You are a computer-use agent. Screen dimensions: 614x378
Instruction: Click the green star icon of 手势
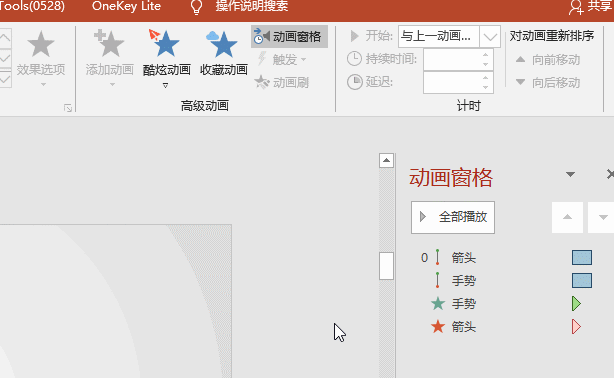(x=438, y=304)
